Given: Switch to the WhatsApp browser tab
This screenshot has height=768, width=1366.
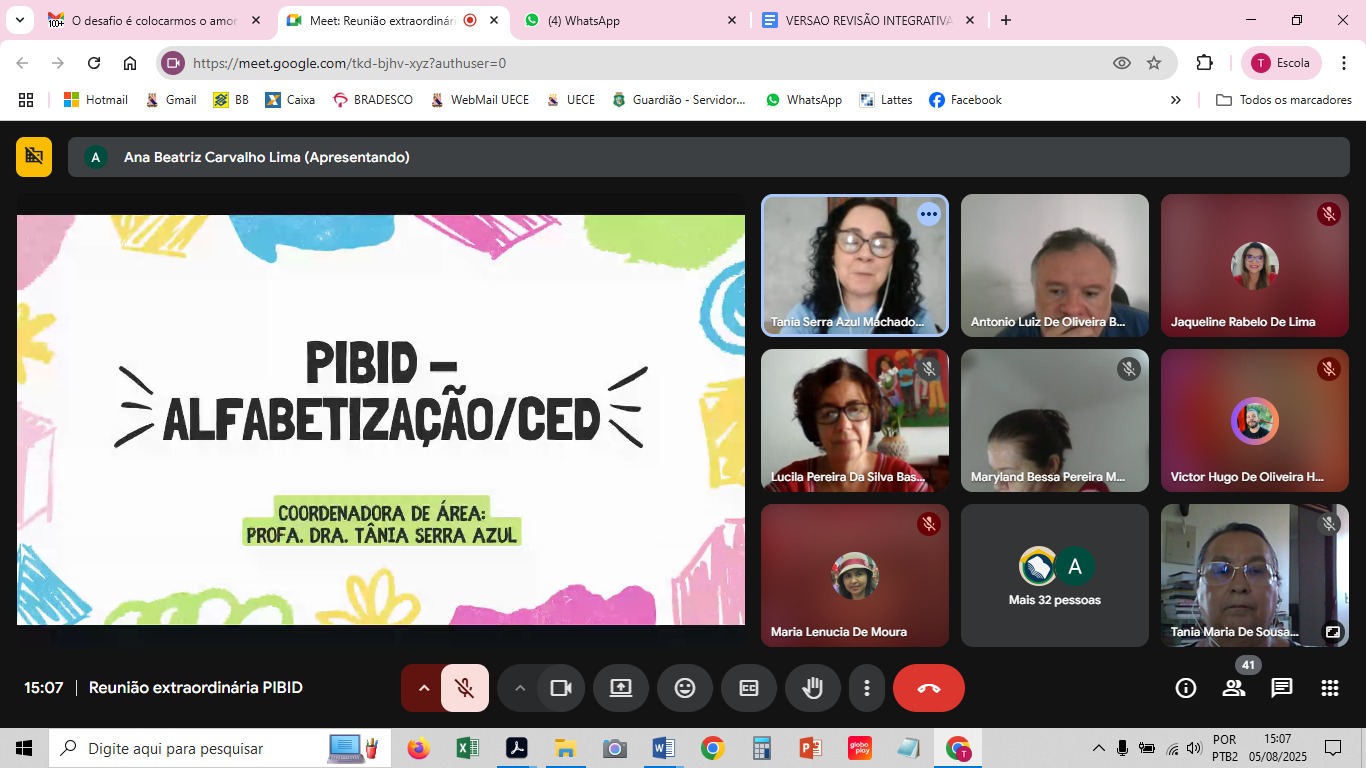Looking at the screenshot, I should [x=630, y=20].
